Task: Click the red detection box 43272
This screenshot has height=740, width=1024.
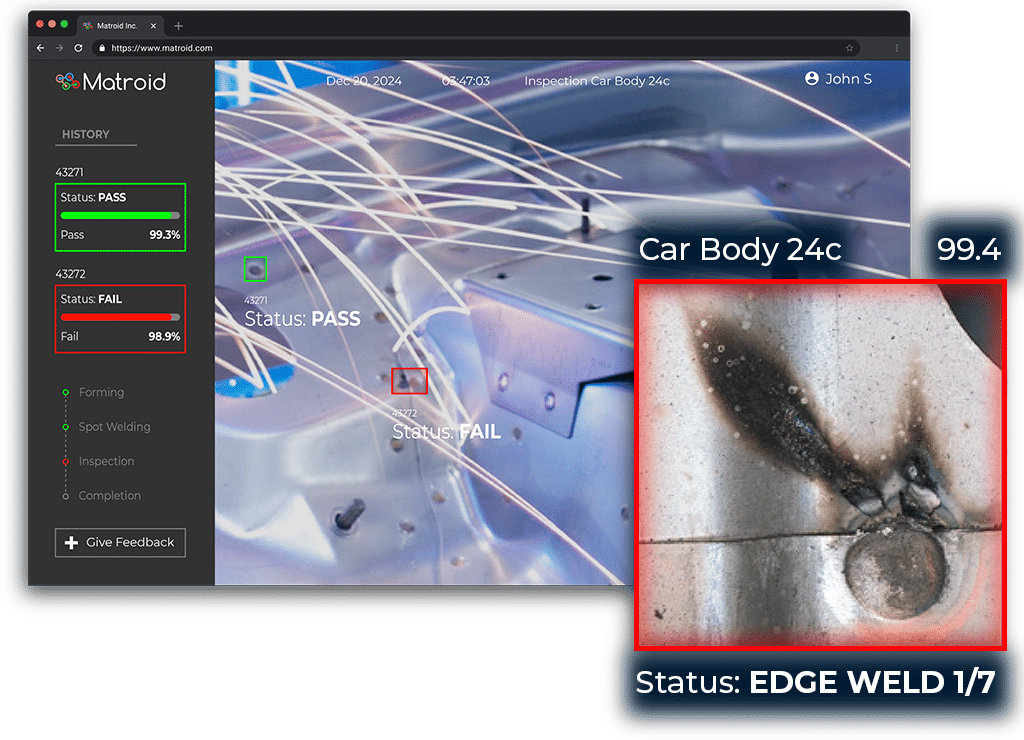Action: pos(409,381)
